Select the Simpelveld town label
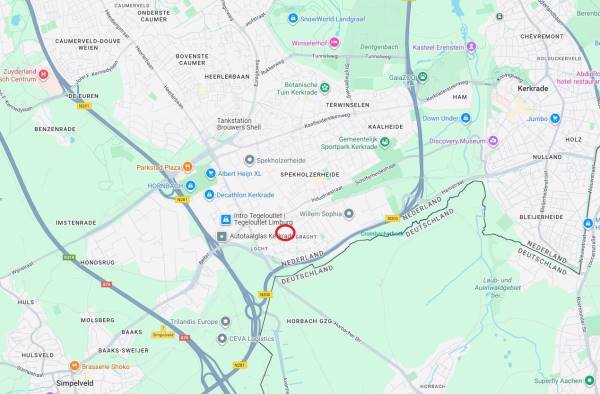Image resolution: width=600 pixels, height=394 pixels. click(x=75, y=383)
